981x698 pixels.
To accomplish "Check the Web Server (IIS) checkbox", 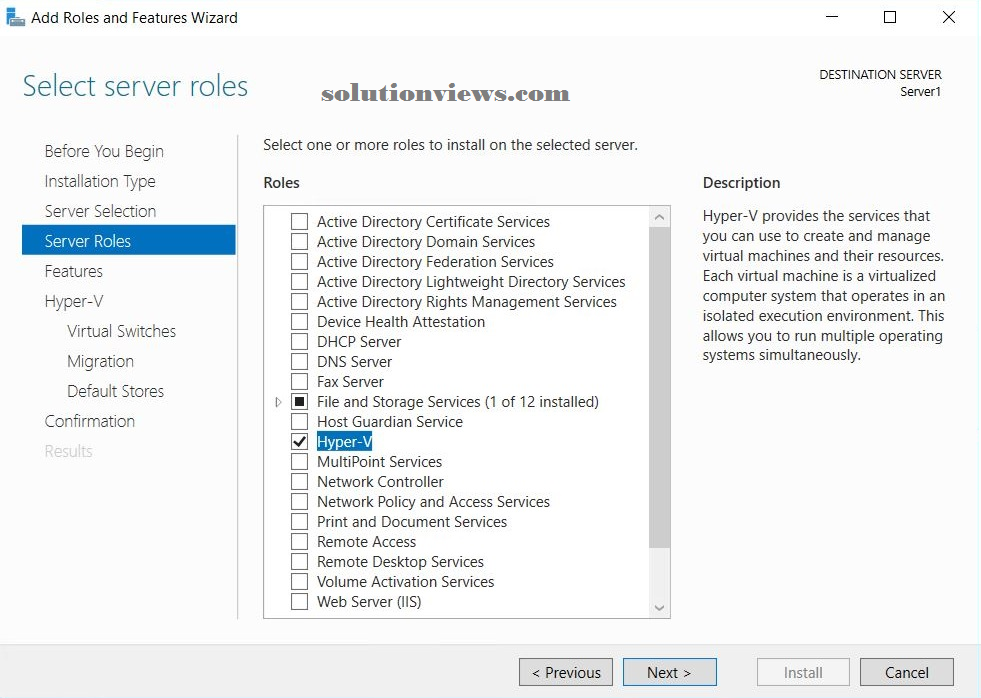I will pos(300,602).
